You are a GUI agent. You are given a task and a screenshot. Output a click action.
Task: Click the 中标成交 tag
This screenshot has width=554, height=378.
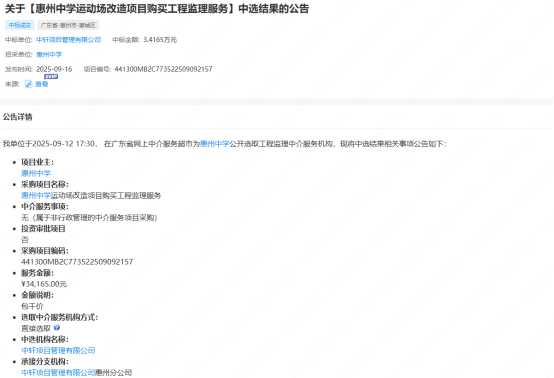(x=20, y=25)
